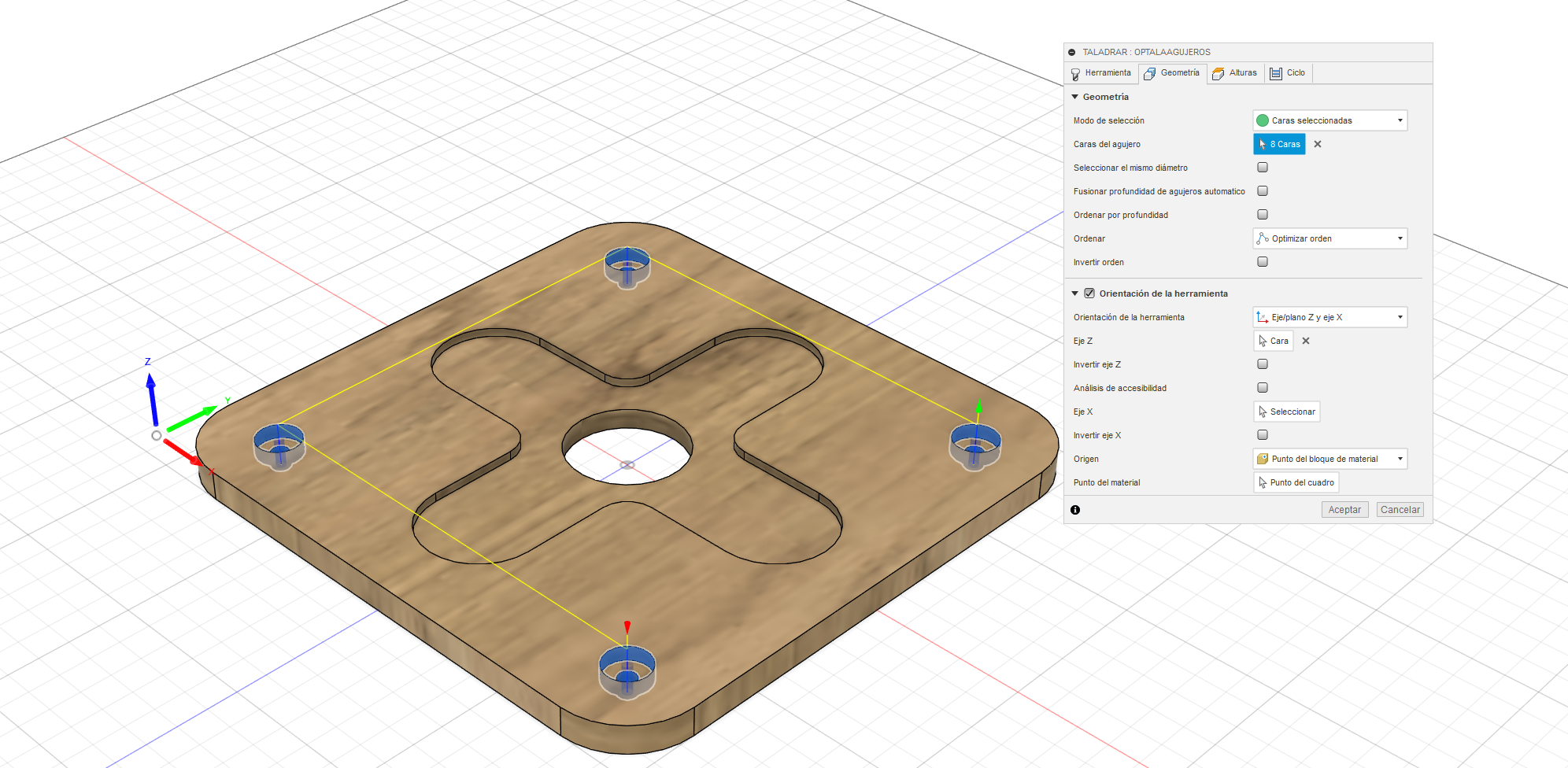The image size is (1568, 768).
Task: Click the Eje/plano Z y eje X axis icon
Action: [x=1263, y=317]
